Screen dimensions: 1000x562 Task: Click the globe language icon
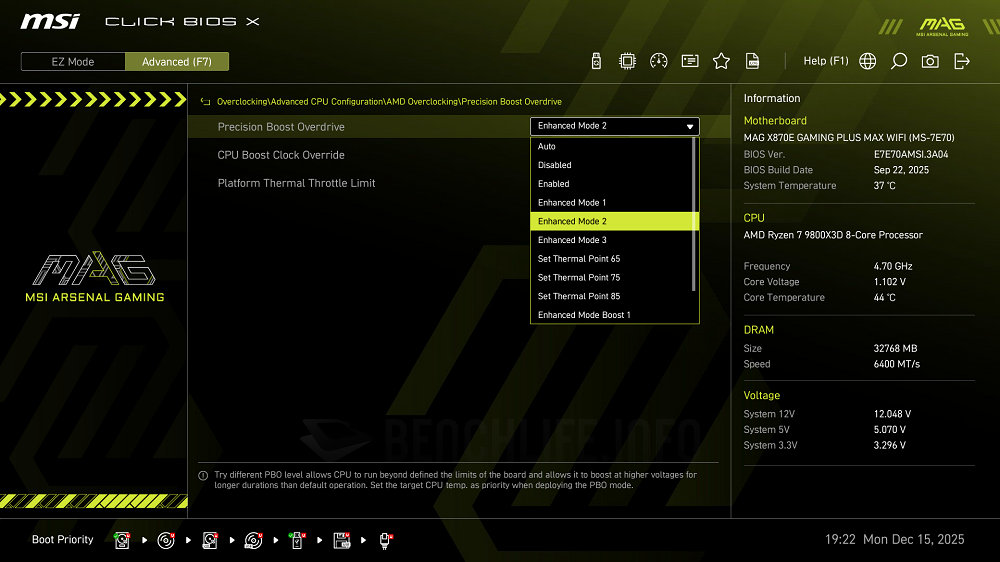(868, 61)
